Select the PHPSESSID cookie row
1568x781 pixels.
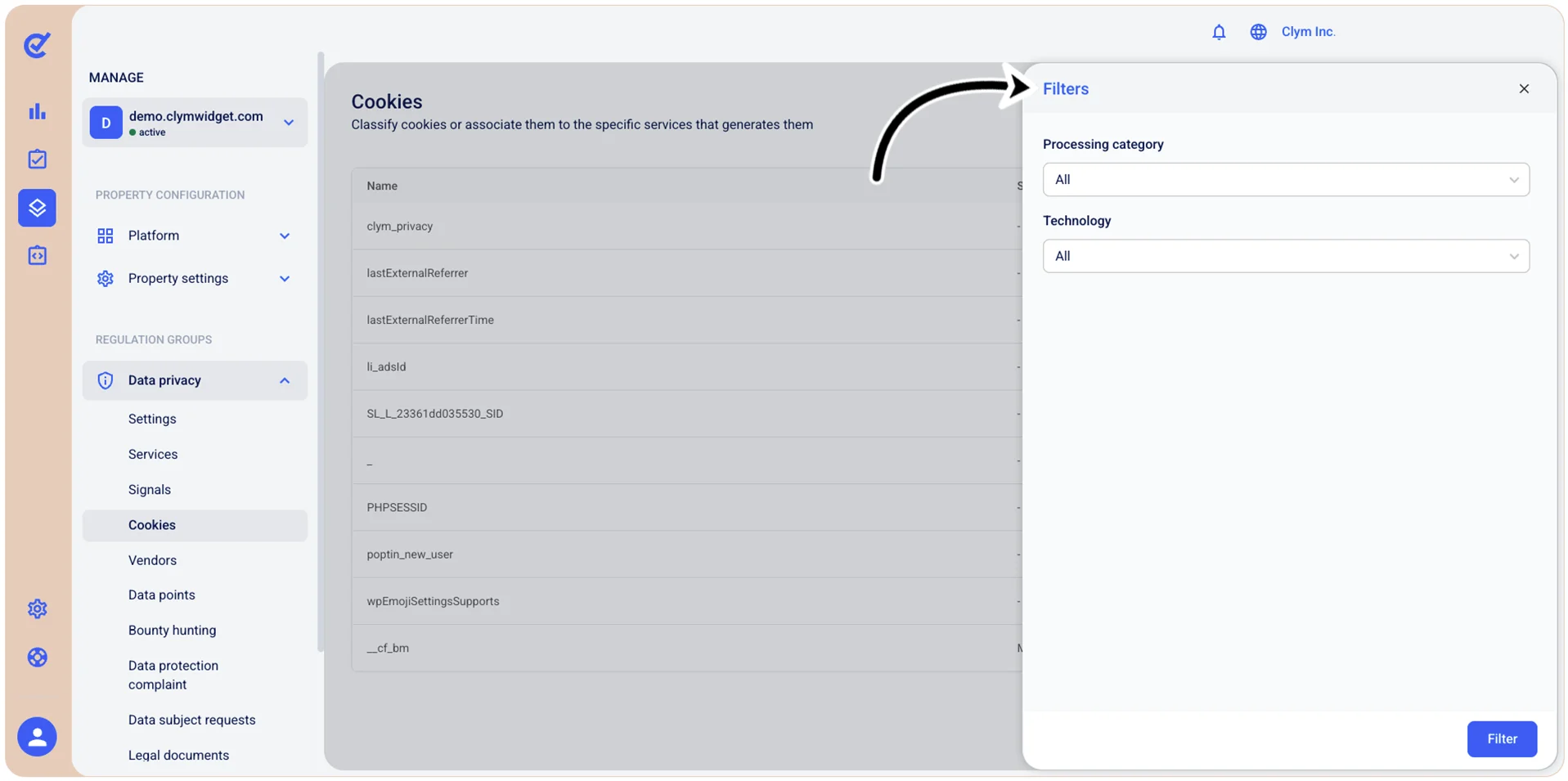click(687, 508)
